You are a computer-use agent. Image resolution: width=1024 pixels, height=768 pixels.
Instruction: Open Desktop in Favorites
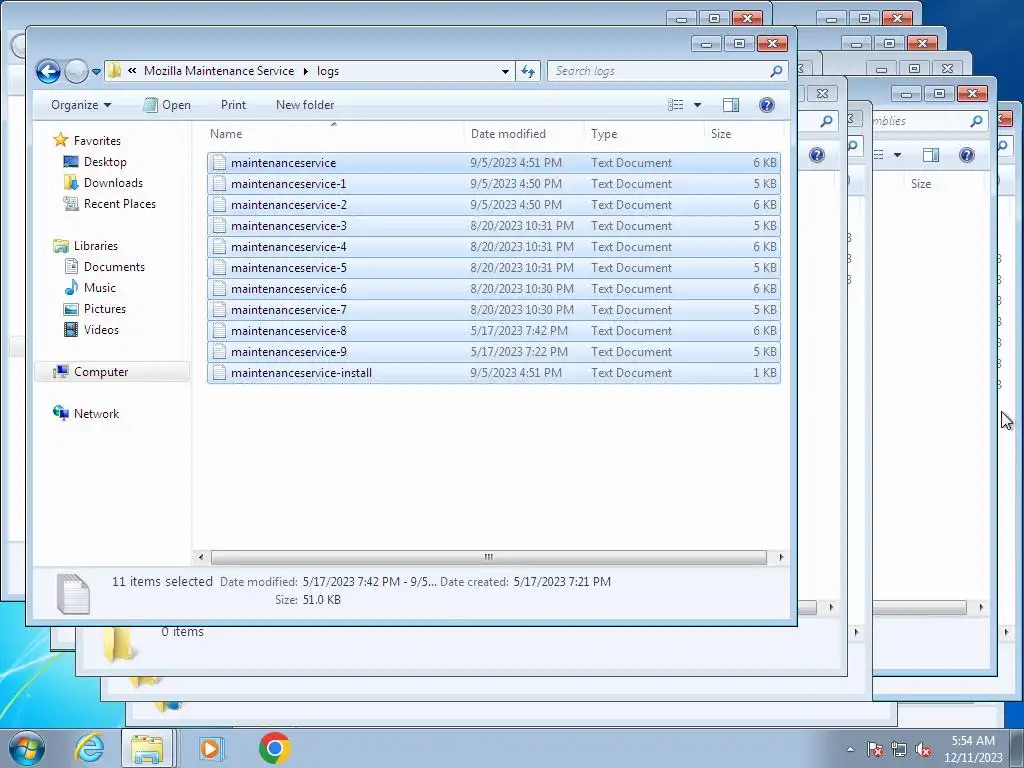click(104, 162)
